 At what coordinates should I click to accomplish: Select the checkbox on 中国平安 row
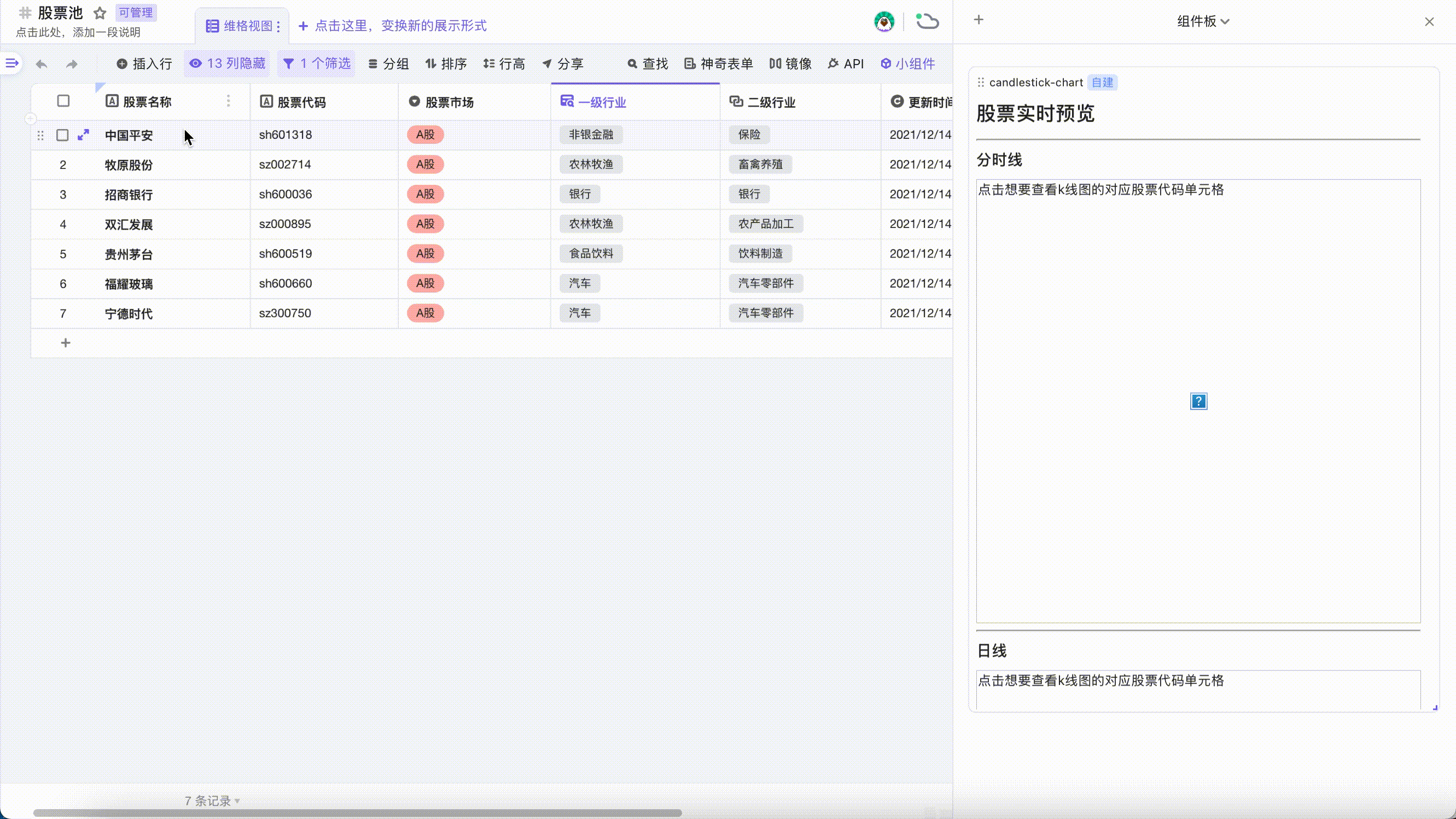click(x=63, y=135)
